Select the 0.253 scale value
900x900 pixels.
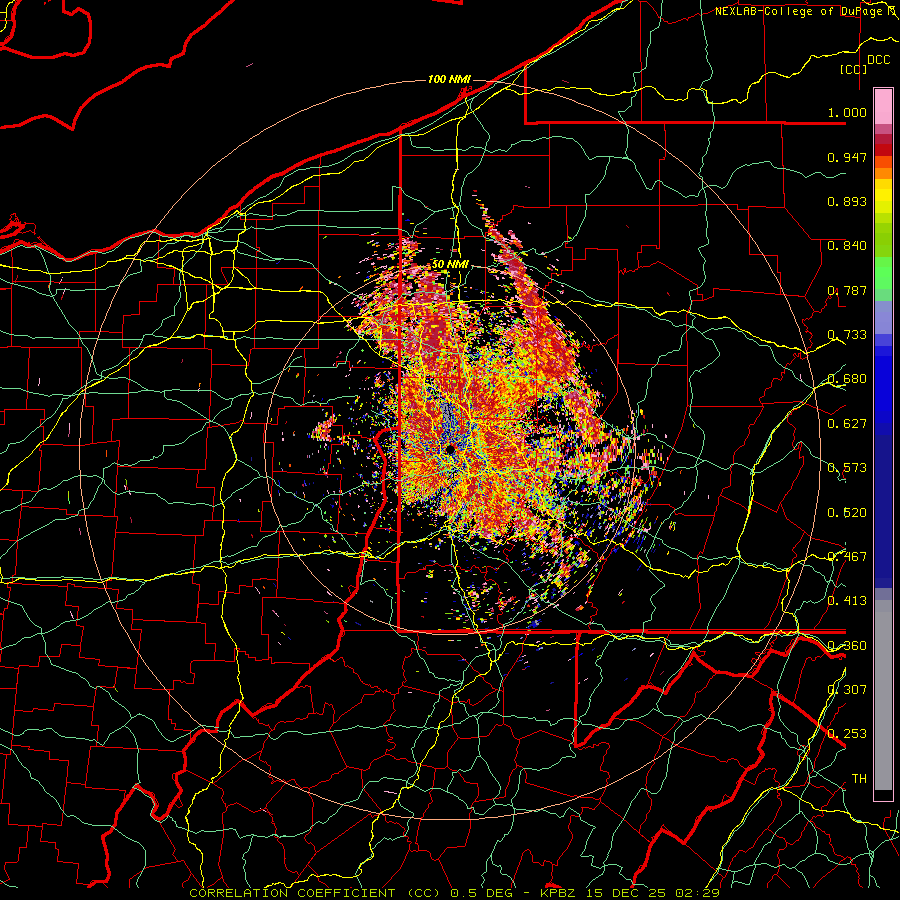tap(847, 734)
